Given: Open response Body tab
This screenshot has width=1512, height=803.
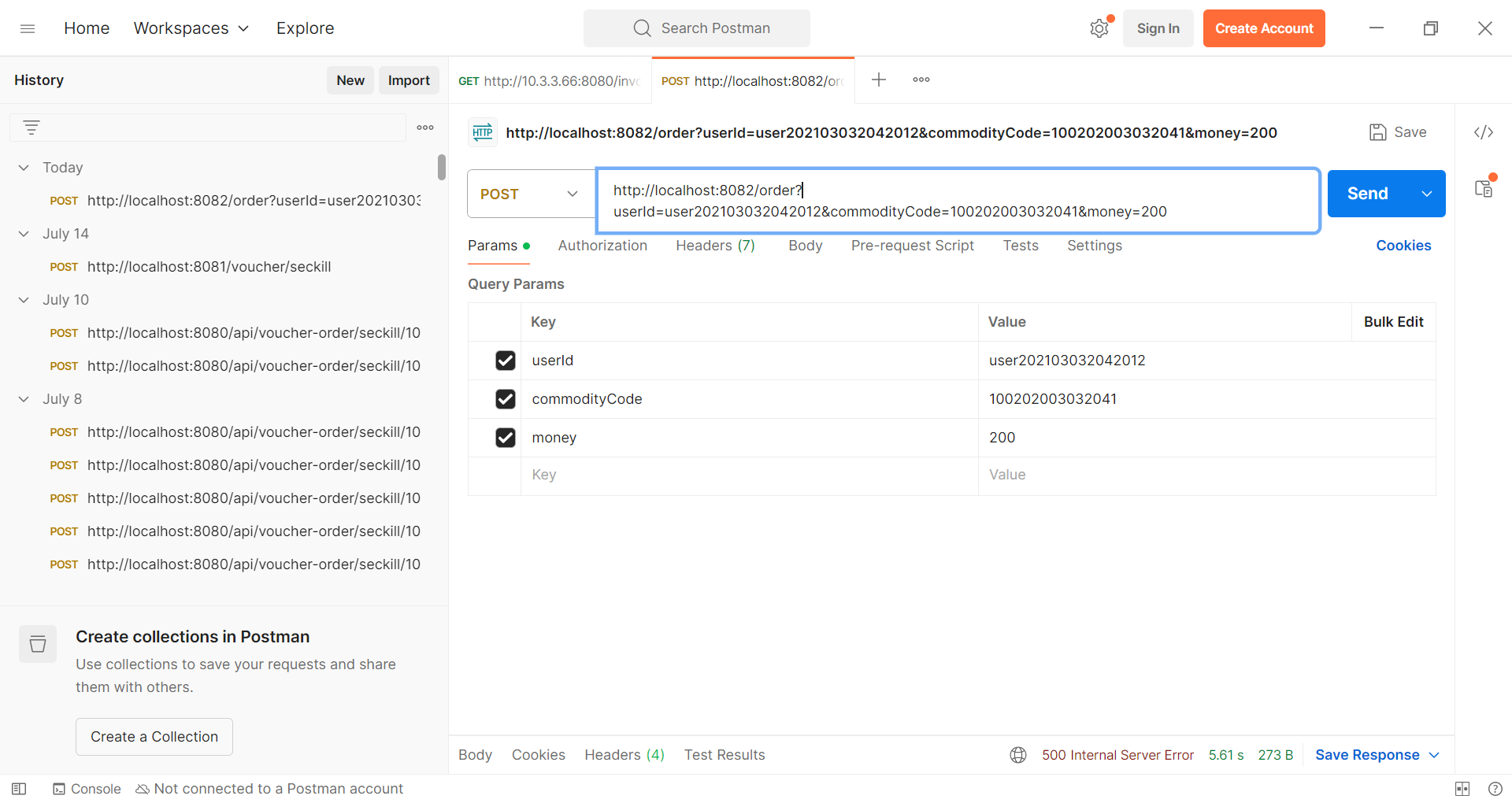Looking at the screenshot, I should coord(475,755).
